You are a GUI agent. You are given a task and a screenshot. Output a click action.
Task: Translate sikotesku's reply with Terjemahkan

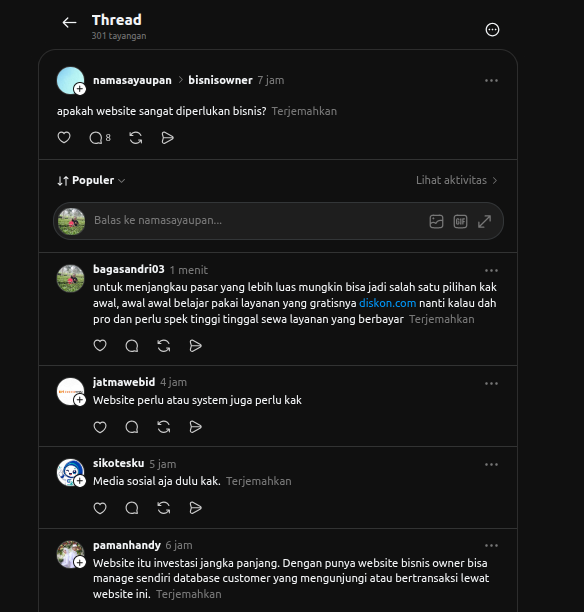click(258, 481)
